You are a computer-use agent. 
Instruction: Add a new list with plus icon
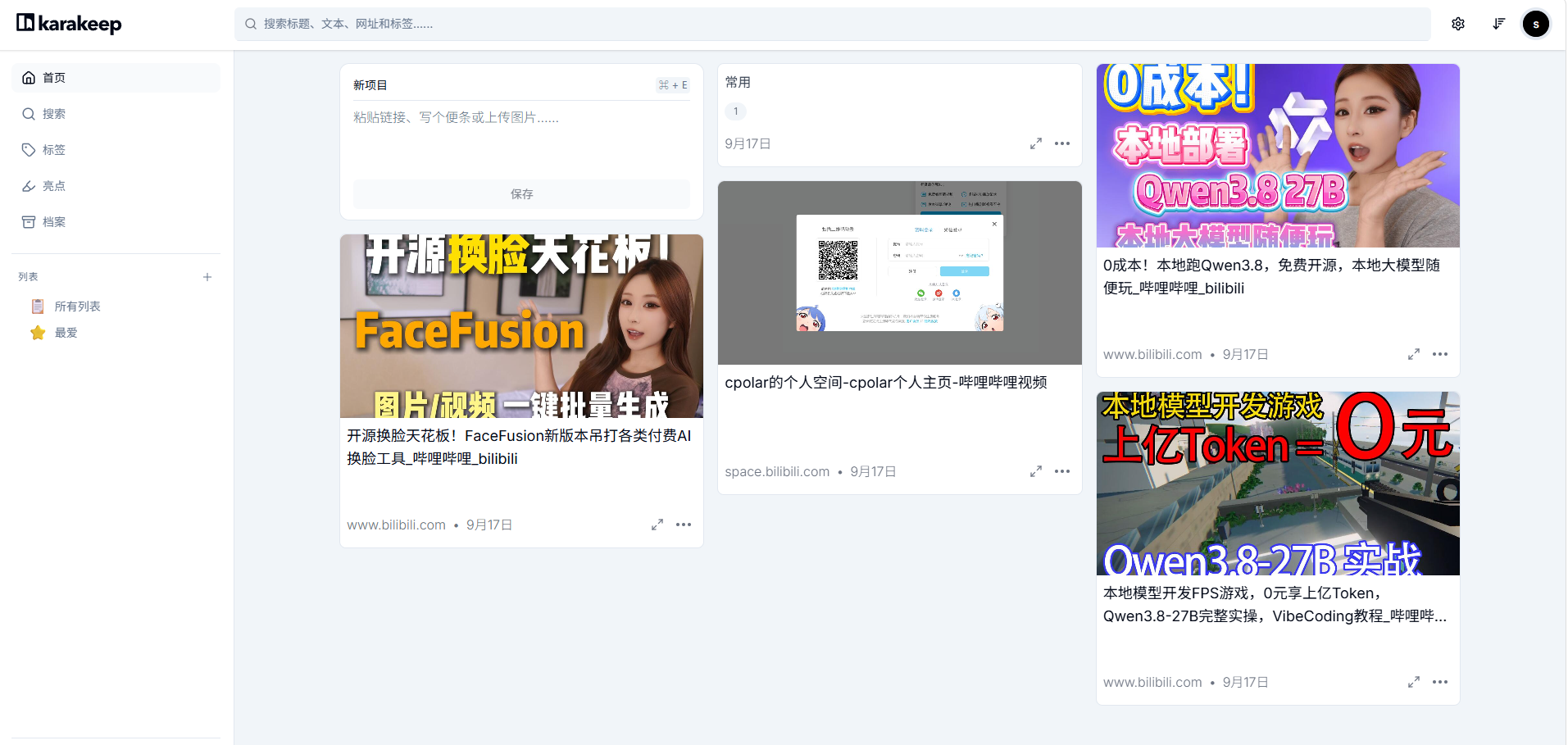[x=207, y=277]
